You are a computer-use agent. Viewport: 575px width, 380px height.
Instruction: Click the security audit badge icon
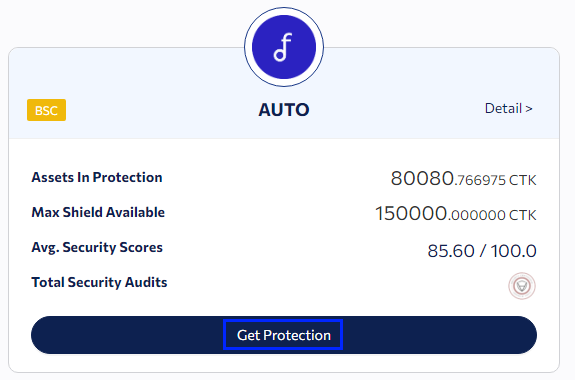(x=522, y=286)
